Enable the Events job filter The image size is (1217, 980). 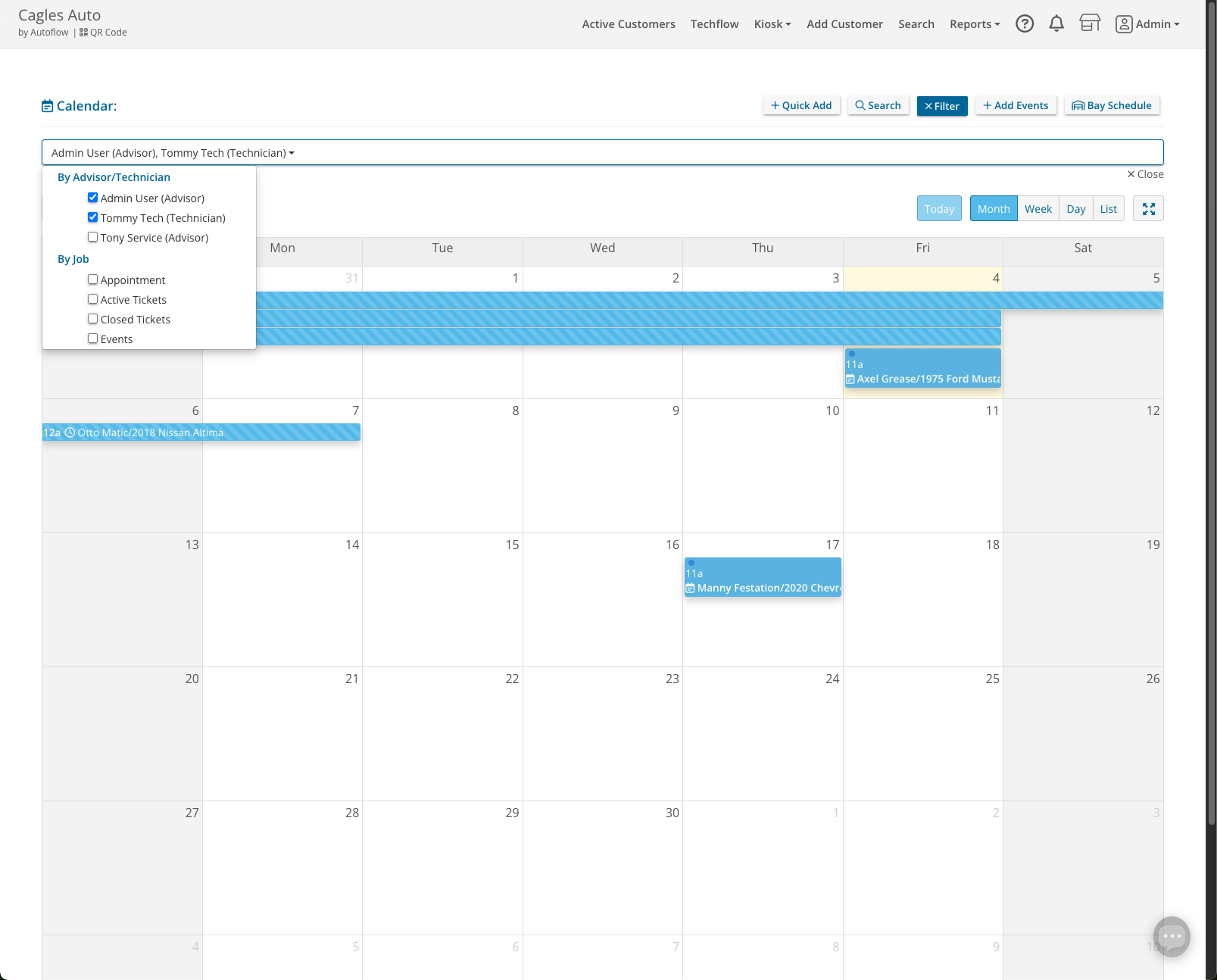[92, 339]
